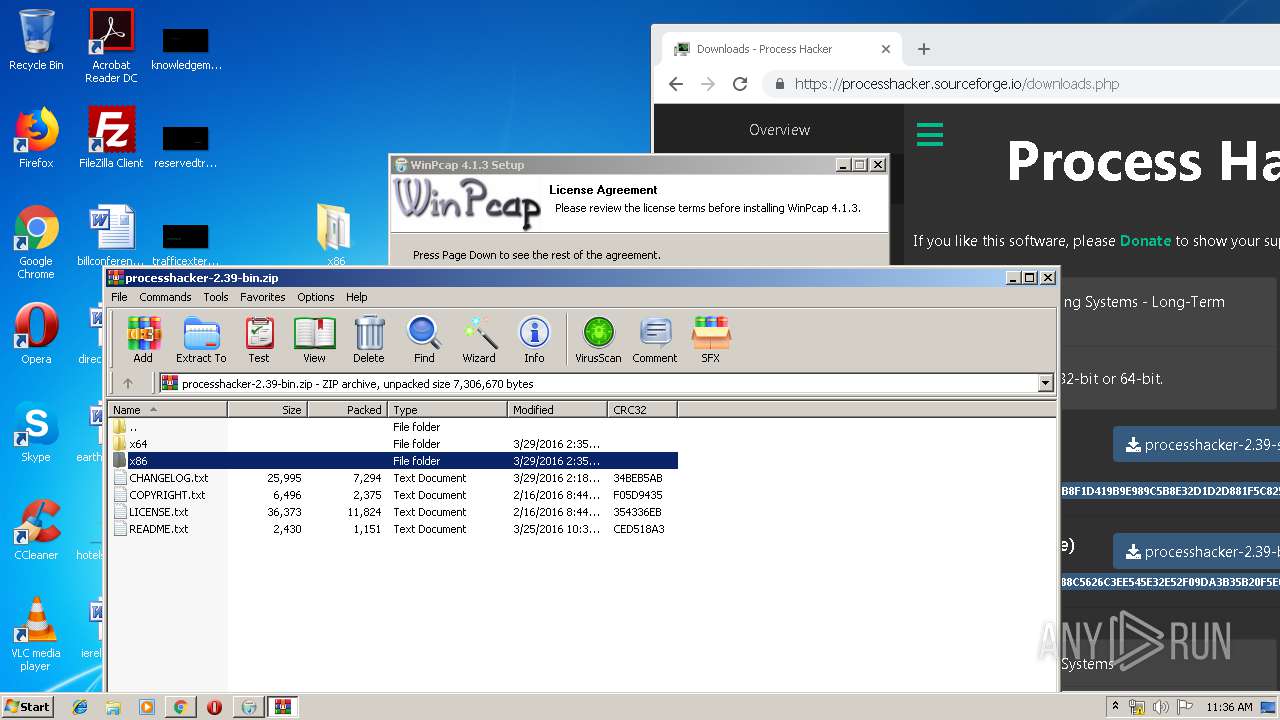Click the Info icon in WinRAR toolbar
Screen dimensions: 1280x720
534,339
